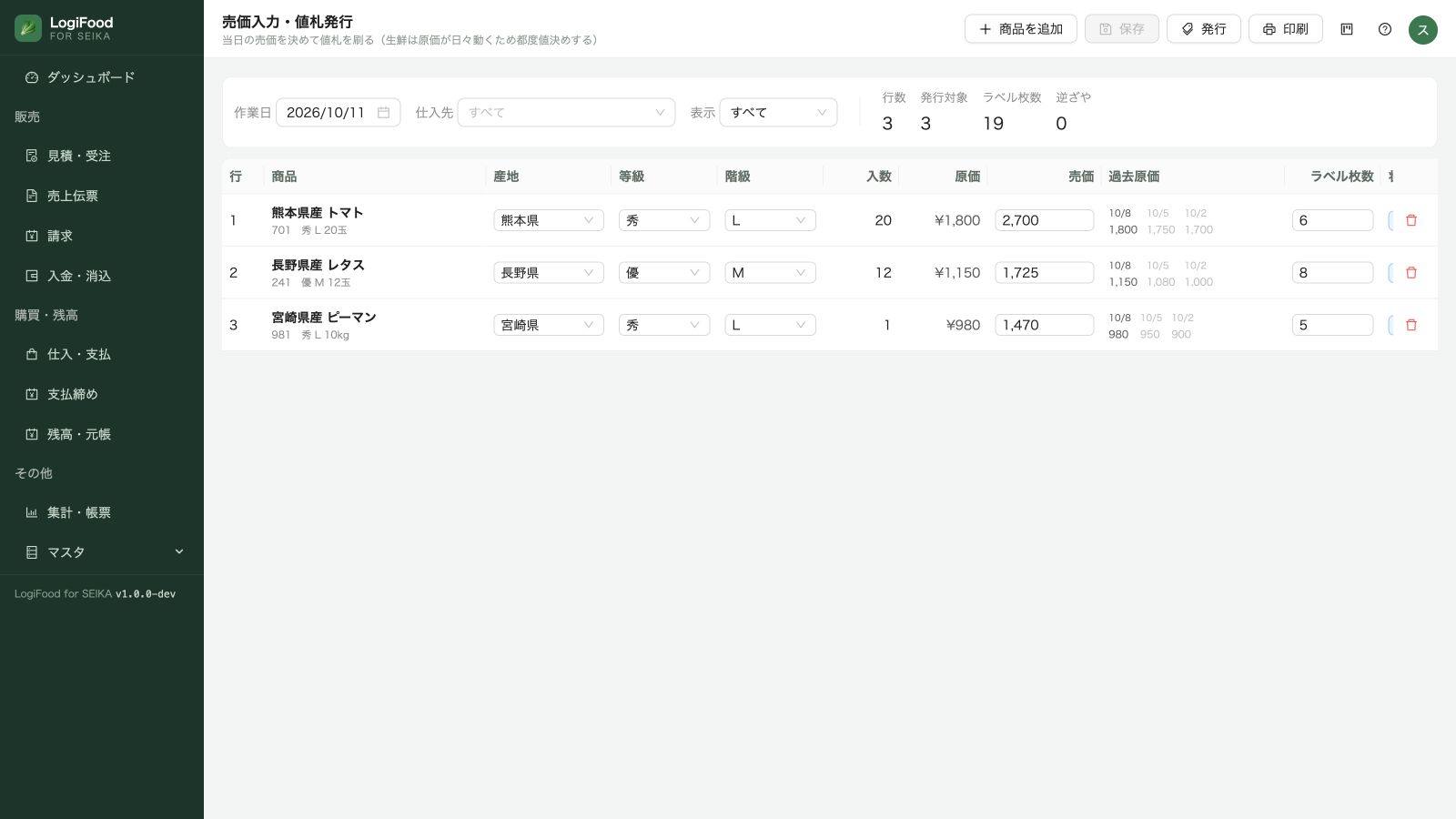1456x819 pixels.
Task: Open the 表示 filter dropdown
Action: [778, 112]
